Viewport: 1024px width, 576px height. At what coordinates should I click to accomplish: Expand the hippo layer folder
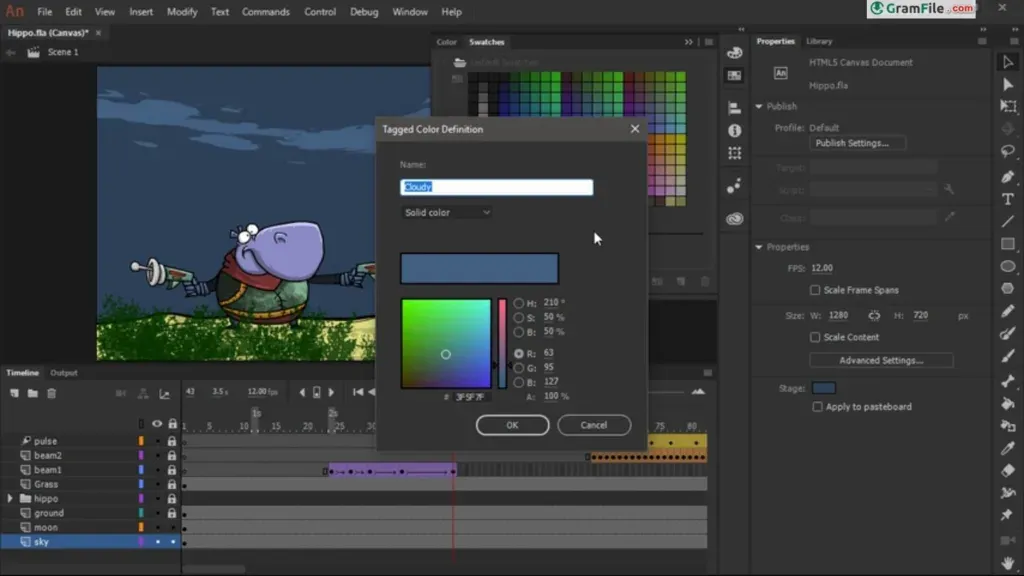point(10,499)
